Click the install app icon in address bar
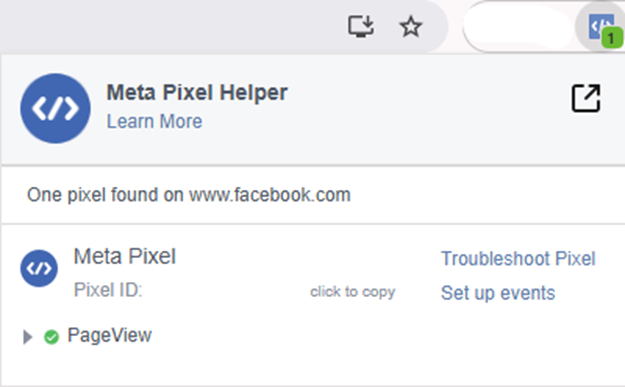625x387 pixels. (x=361, y=26)
